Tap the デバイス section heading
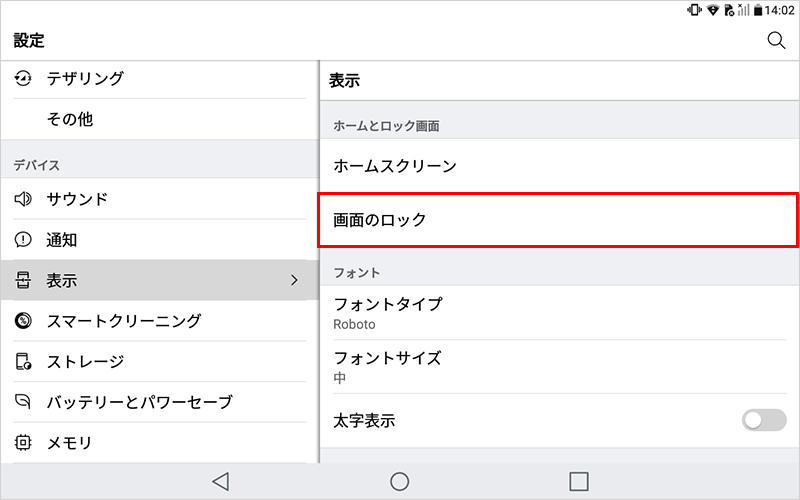800x500 pixels. pyautogui.click(x=36, y=165)
